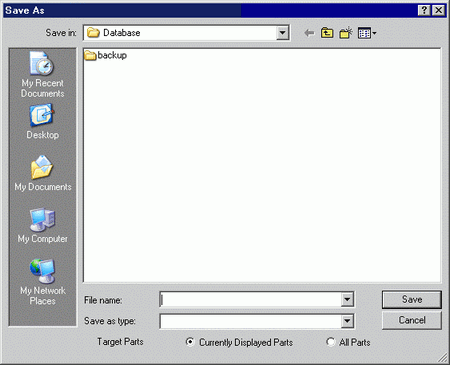Expand the Save in Database dropdown
Image resolution: width=450 pixels, height=365 pixels.
(282, 33)
